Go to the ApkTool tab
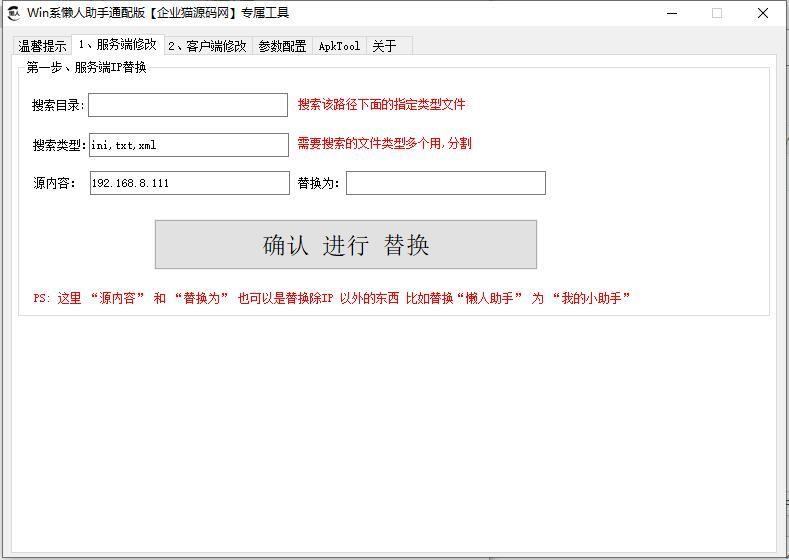This screenshot has height=560, width=789. [340, 46]
